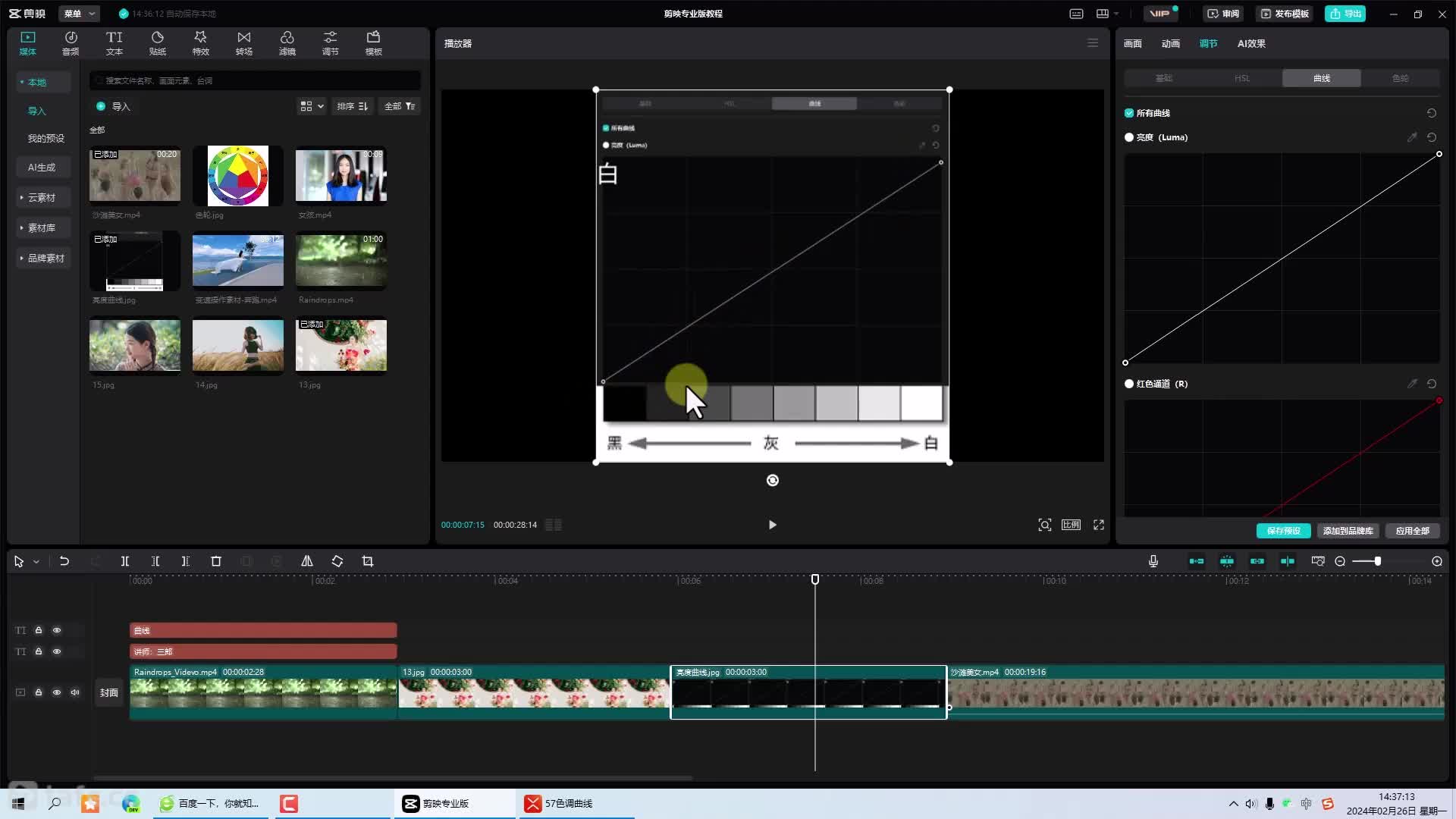Open the selection tool dropdown arrow
This screenshot has height=819, width=1456.
36,562
